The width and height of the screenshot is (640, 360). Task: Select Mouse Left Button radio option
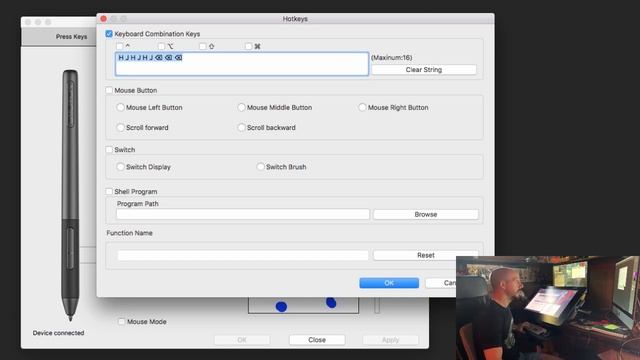[x=120, y=107]
